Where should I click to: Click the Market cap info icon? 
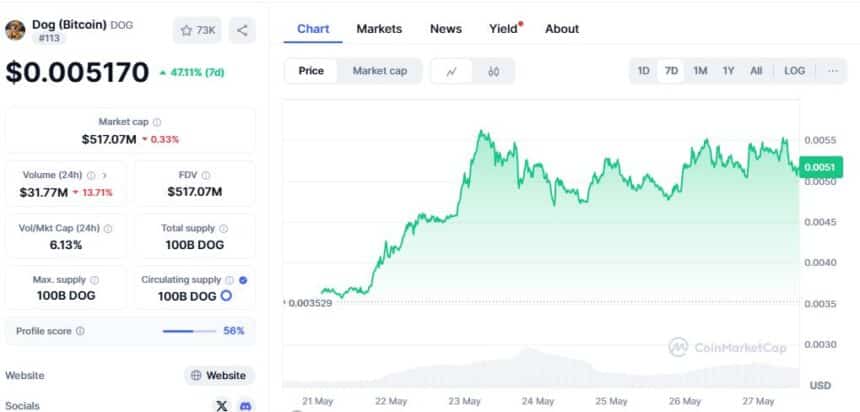point(157,122)
